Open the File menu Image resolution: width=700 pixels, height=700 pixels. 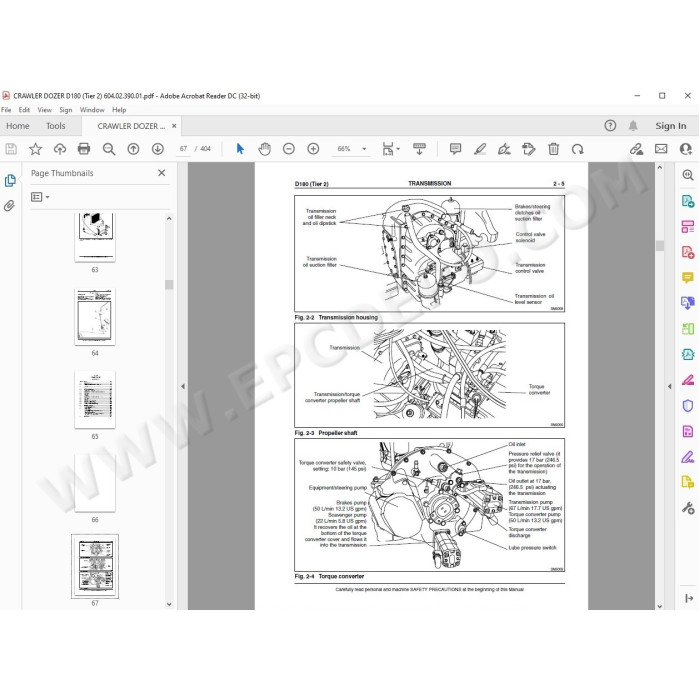tap(6, 110)
